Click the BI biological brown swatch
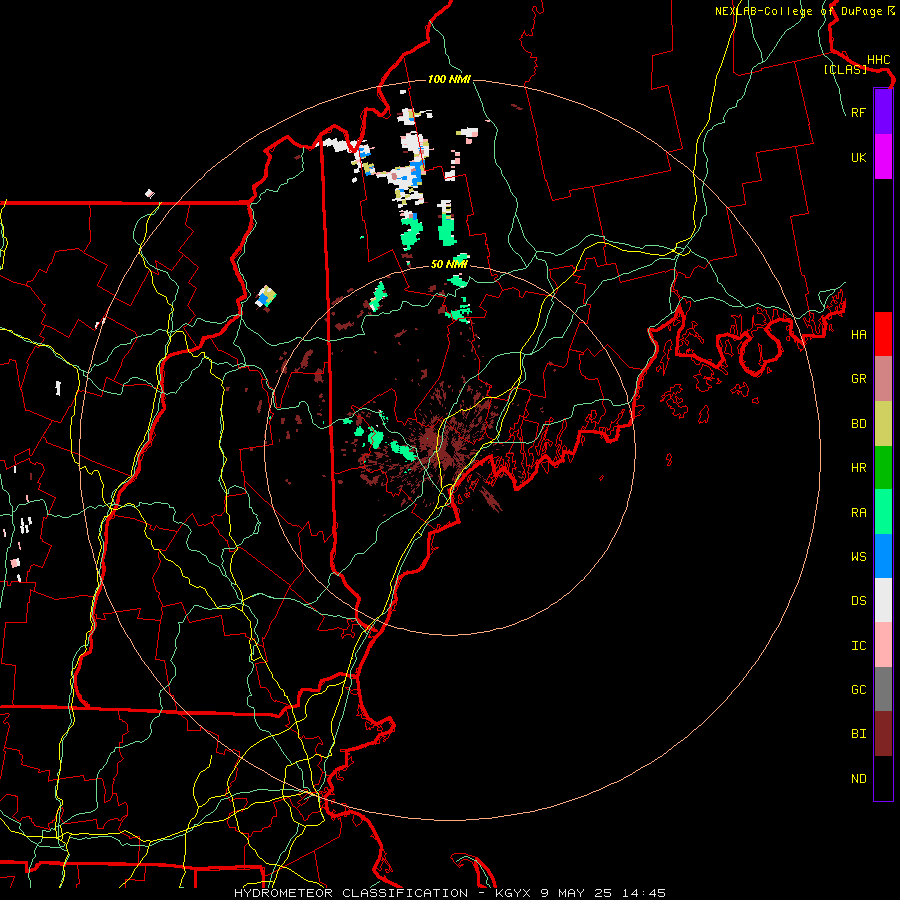Image resolution: width=900 pixels, height=900 pixels. click(x=883, y=734)
